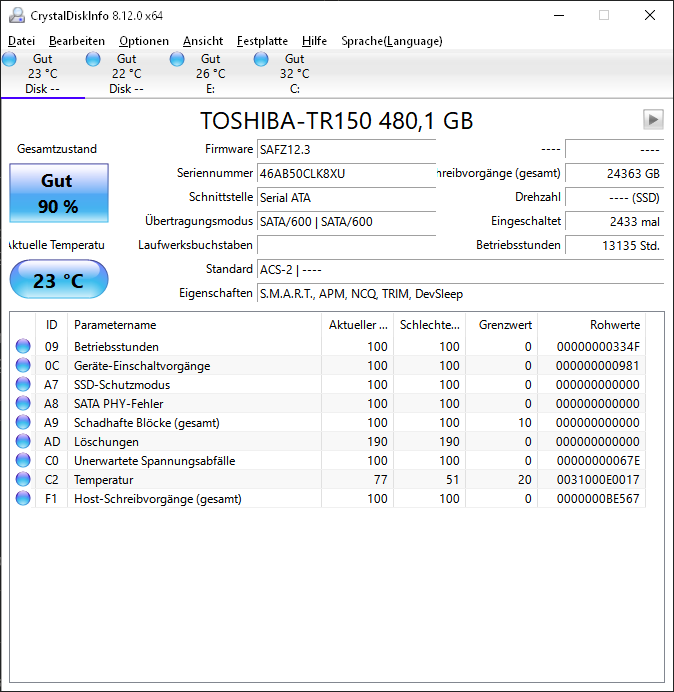The image size is (674, 692).
Task: Click the next-disk arrow button beside drive name
Action: (x=653, y=120)
